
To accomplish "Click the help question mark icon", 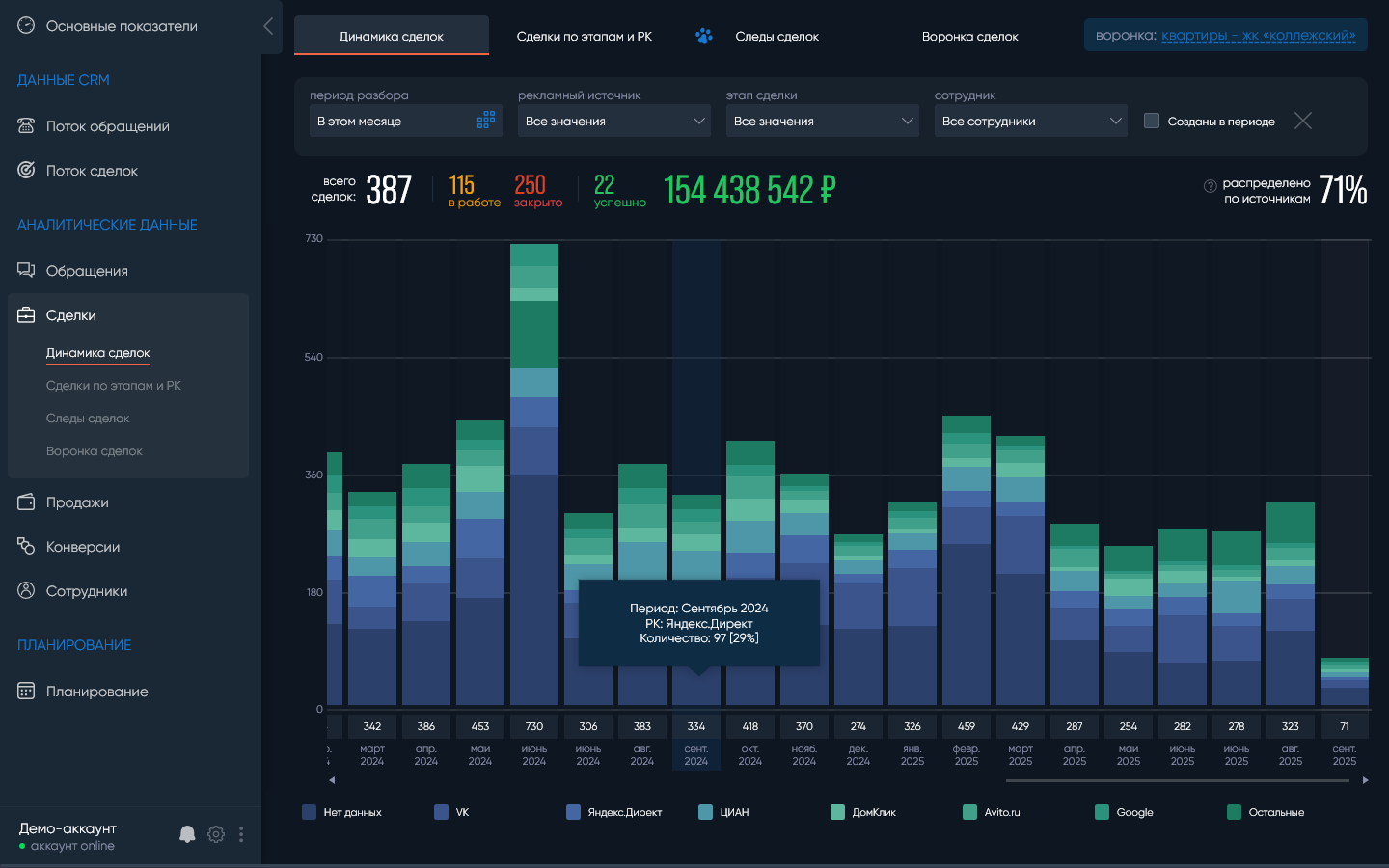I will click(1210, 186).
